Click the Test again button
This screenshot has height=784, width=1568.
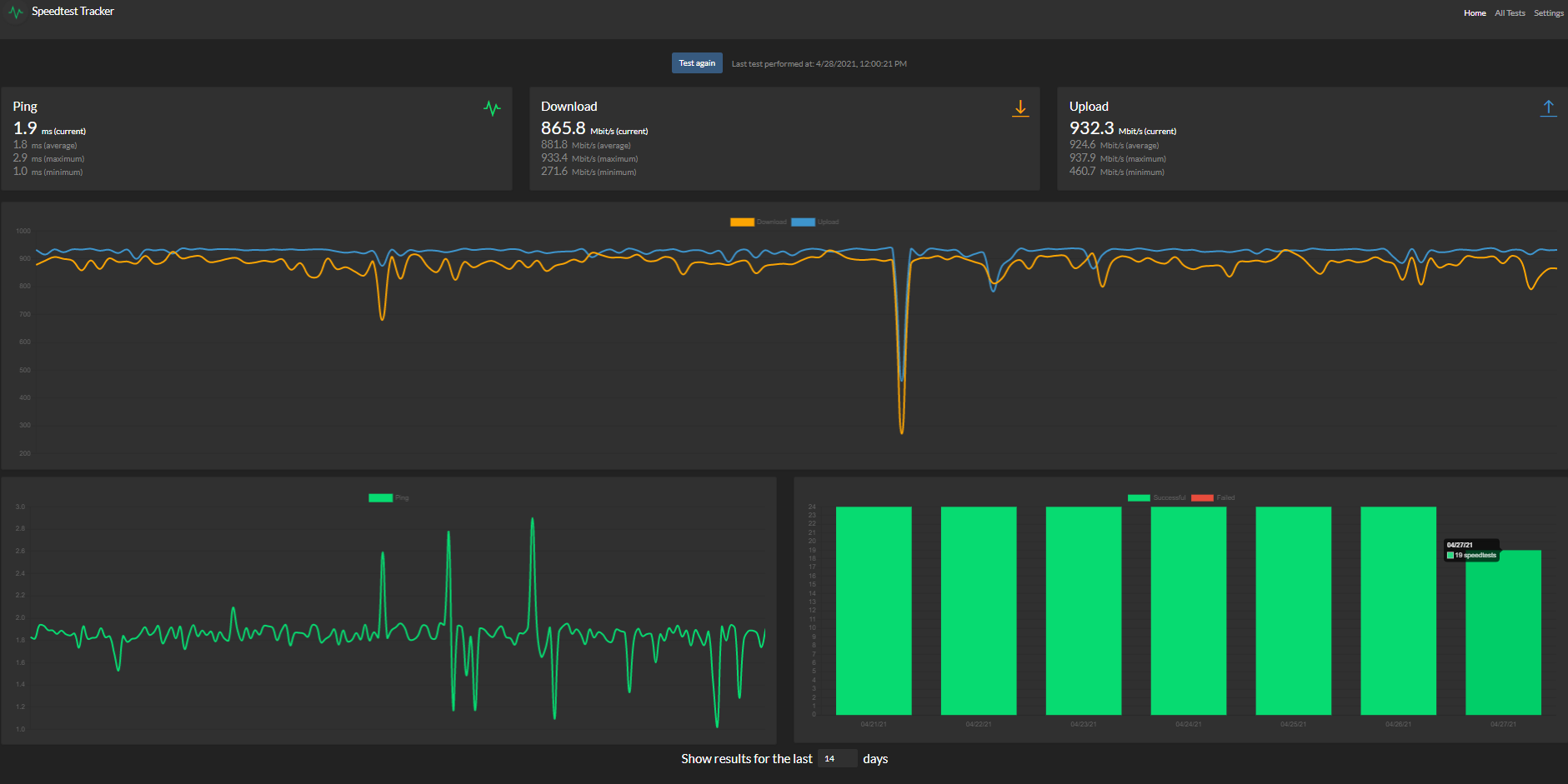[697, 63]
